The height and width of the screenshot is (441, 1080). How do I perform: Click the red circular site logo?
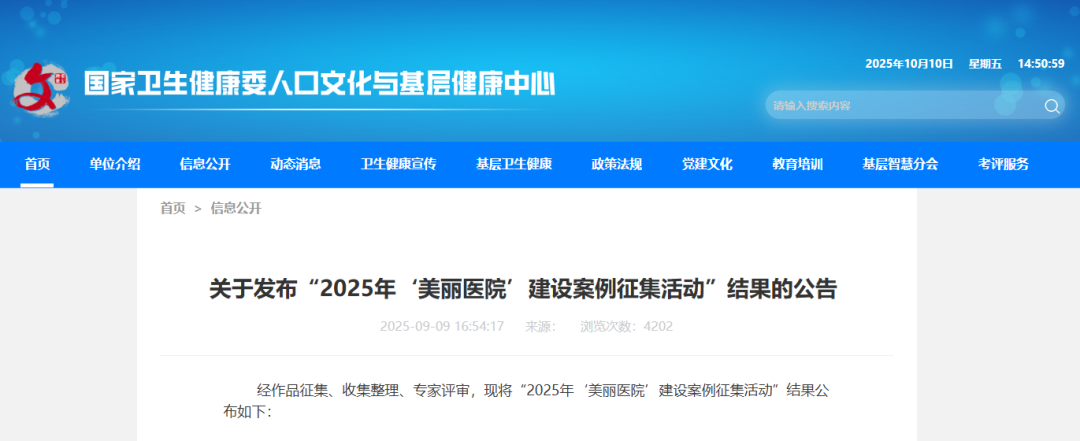[42, 87]
